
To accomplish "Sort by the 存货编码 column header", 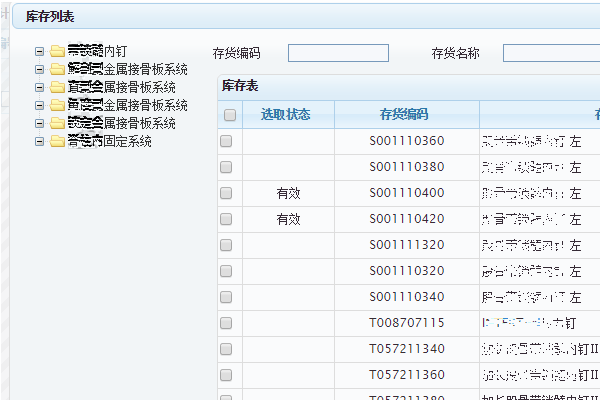I will pos(407,114).
